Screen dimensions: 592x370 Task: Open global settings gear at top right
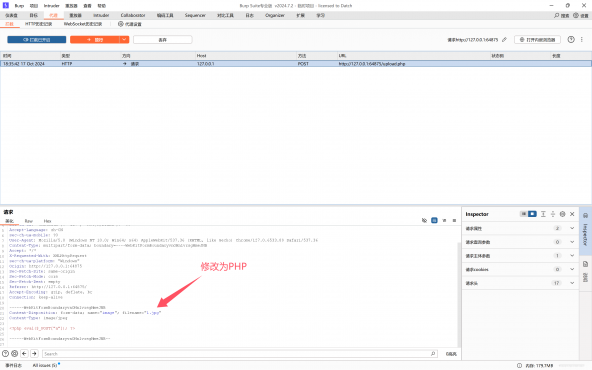576,15
